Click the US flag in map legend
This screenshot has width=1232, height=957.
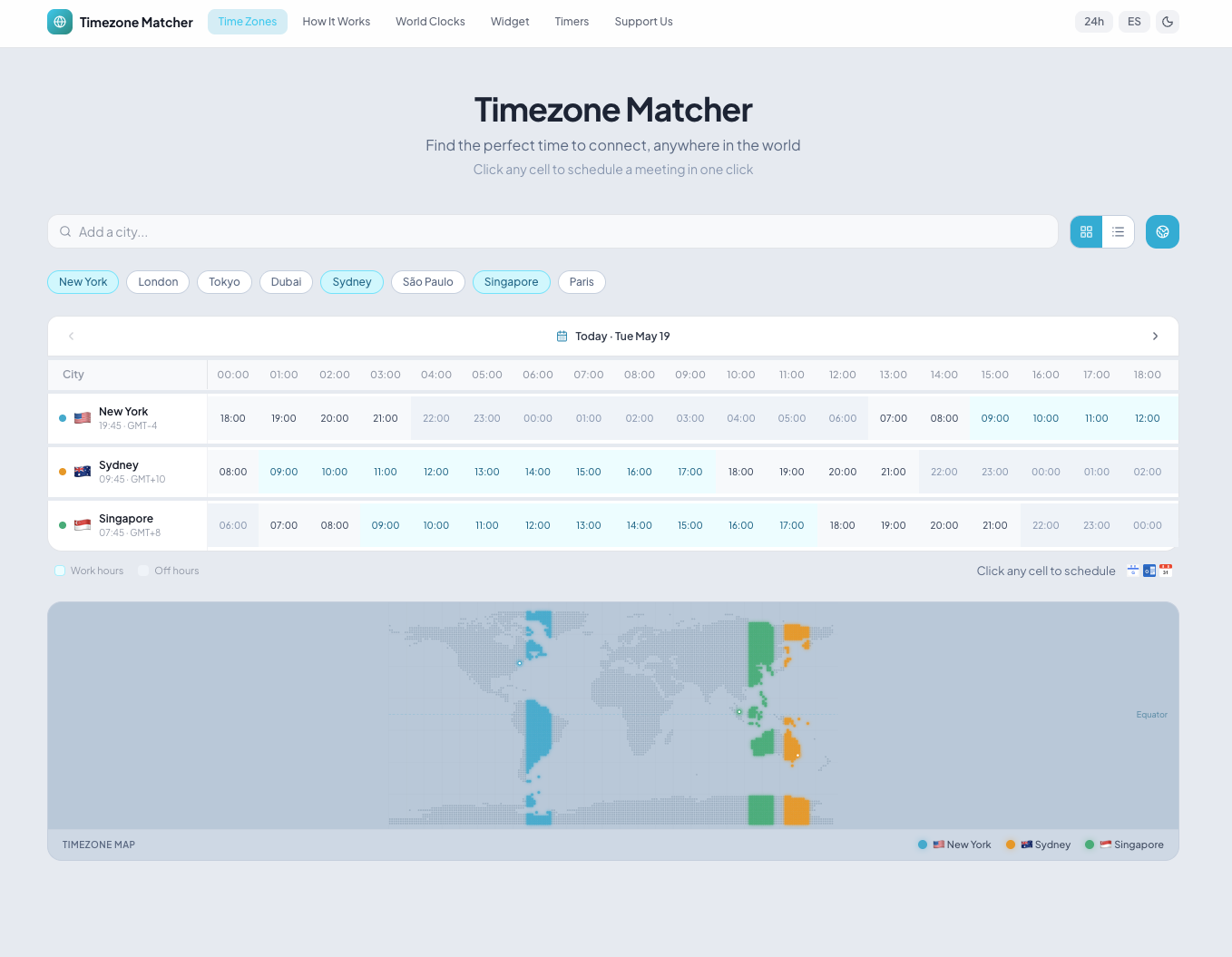[x=939, y=845]
